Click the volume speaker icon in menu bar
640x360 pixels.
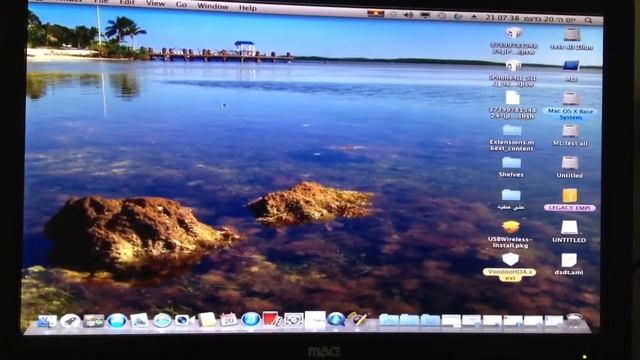[x=408, y=15]
